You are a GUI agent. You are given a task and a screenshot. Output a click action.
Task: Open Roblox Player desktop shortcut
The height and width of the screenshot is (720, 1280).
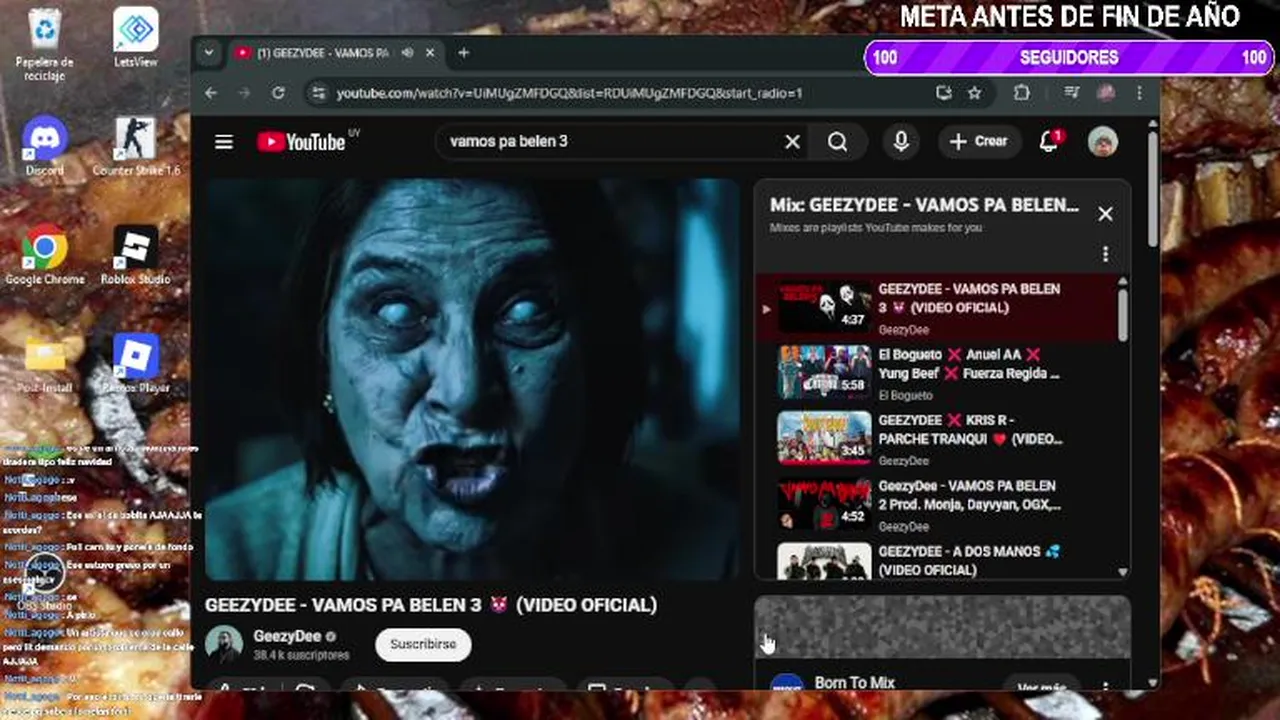tap(135, 364)
